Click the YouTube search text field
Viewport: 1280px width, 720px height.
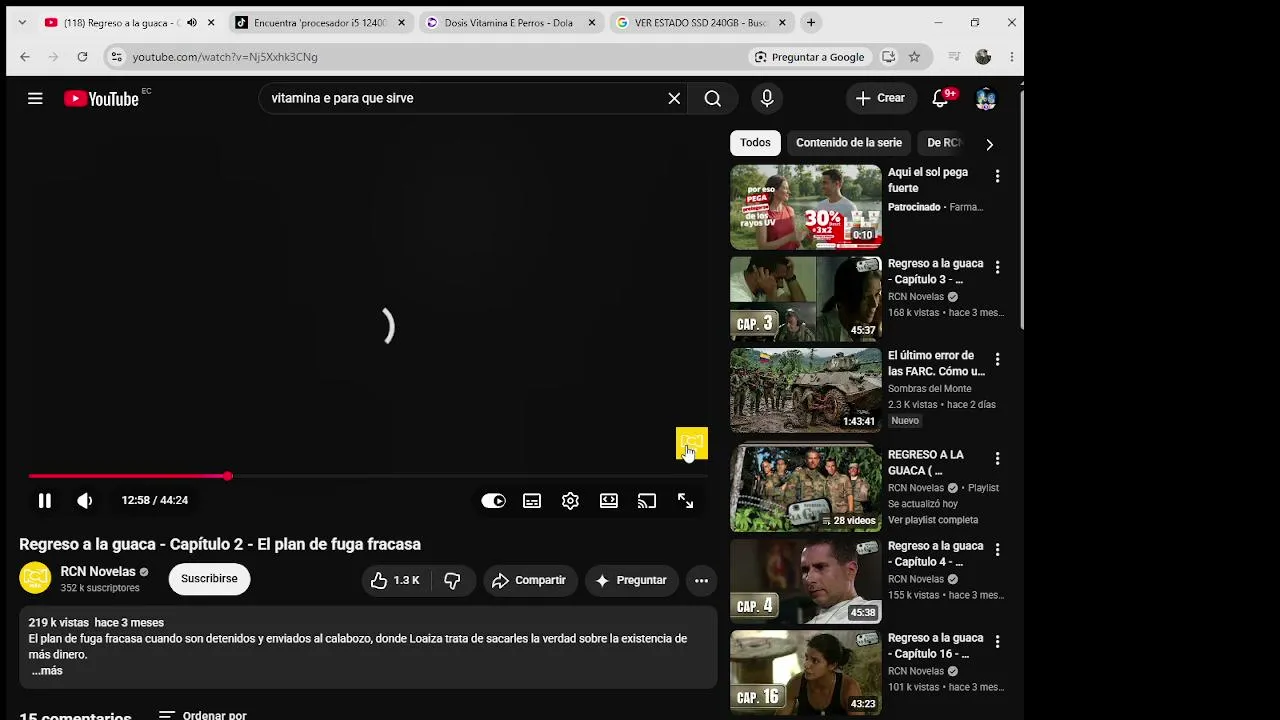(463, 98)
